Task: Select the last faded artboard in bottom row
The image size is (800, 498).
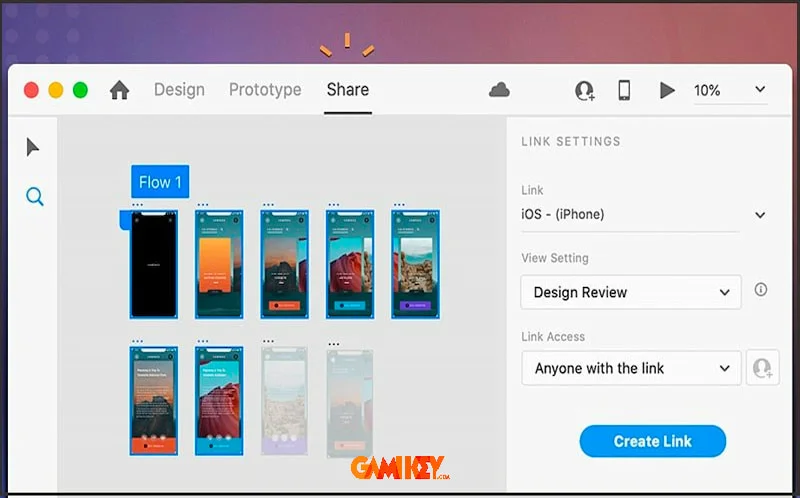Action: pos(349,403)
